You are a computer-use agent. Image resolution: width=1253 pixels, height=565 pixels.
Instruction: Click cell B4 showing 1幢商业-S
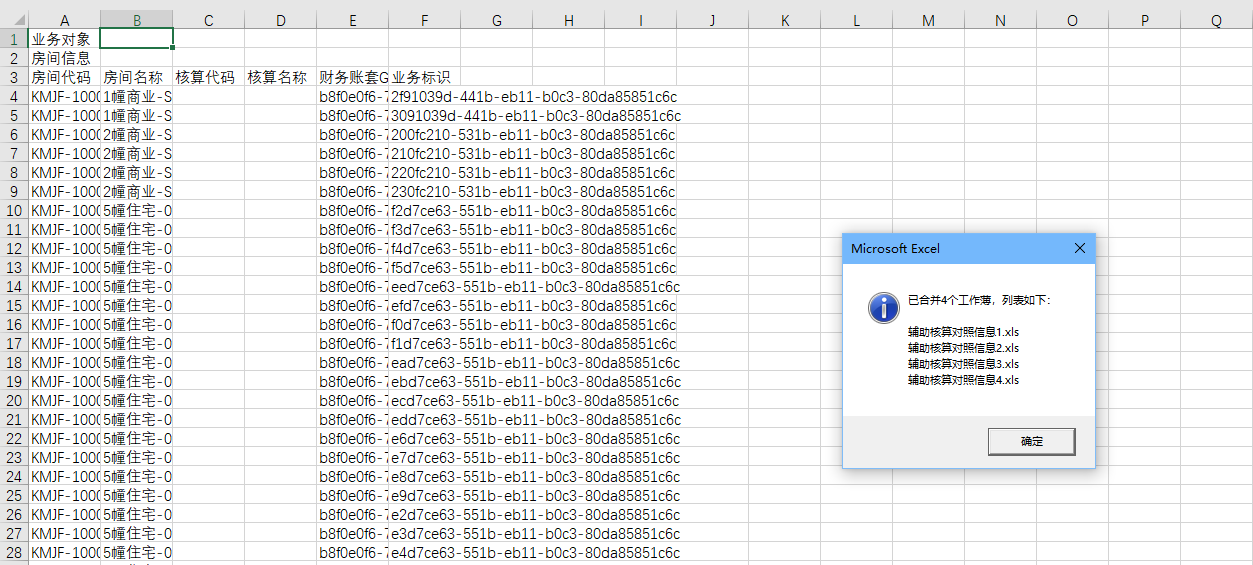tap(137, 96)
